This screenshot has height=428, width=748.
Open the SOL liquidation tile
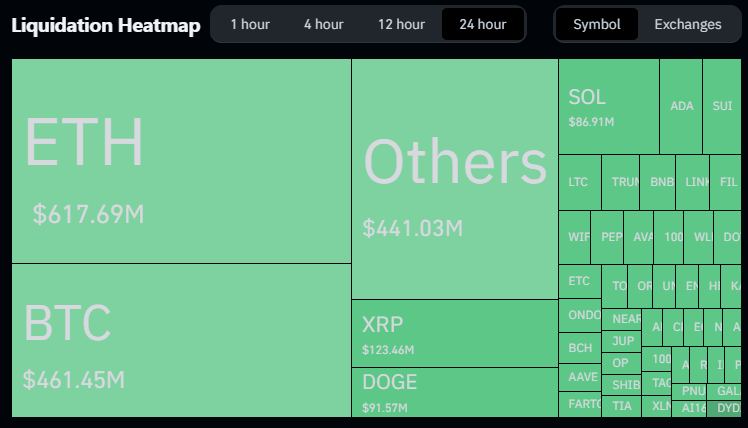pos(608,106)
